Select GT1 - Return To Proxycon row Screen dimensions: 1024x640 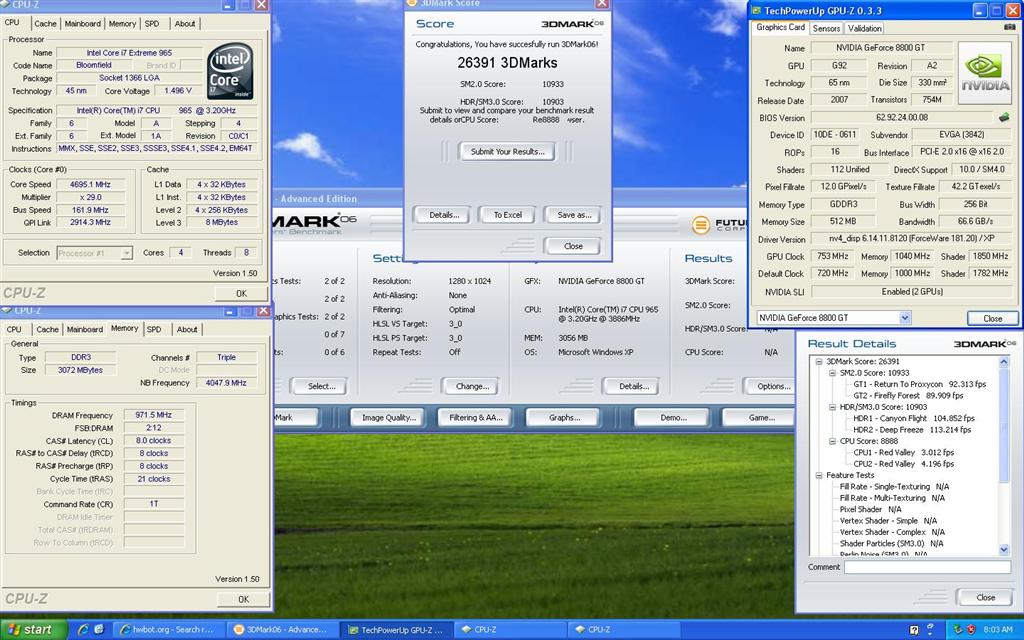pyautogui.click(x=920, y=385)
